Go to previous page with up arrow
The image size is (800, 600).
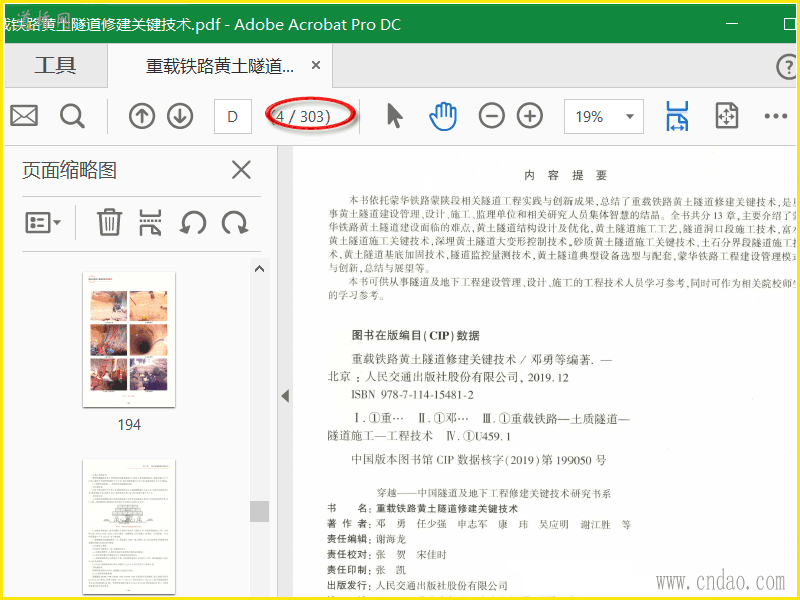pos(142,116)
